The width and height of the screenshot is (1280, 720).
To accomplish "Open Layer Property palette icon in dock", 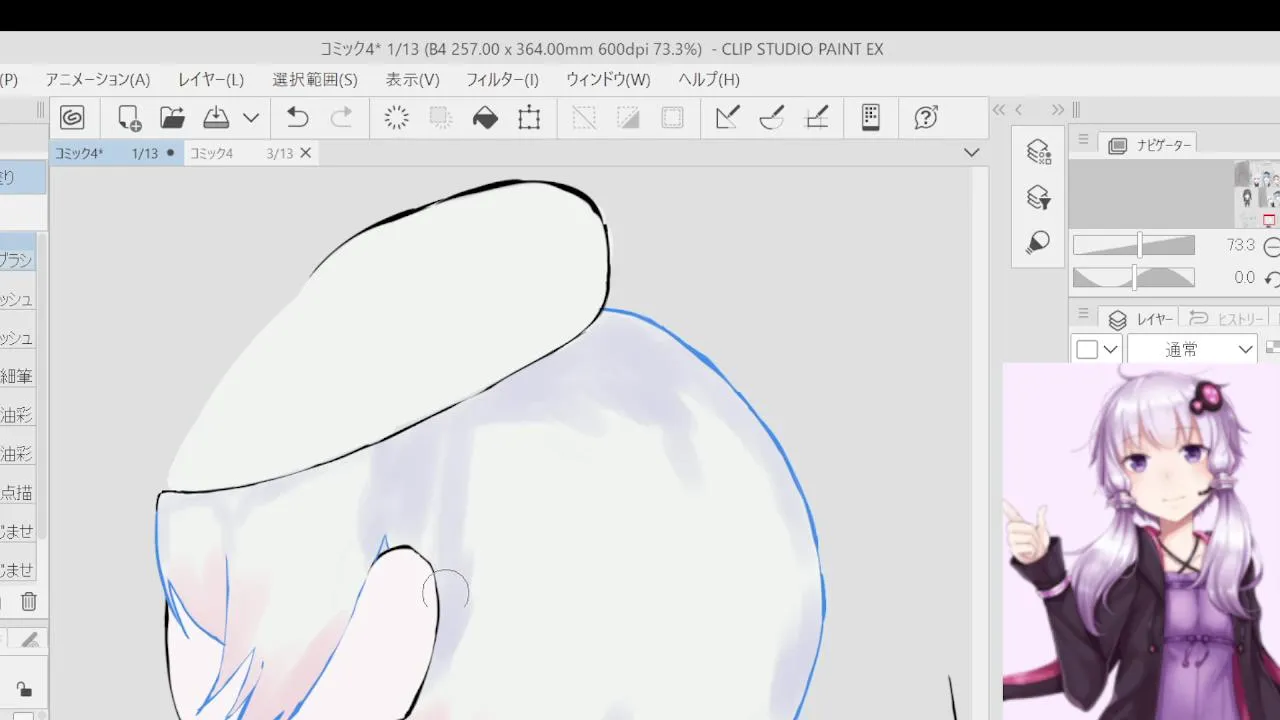I will [1039, 152].
